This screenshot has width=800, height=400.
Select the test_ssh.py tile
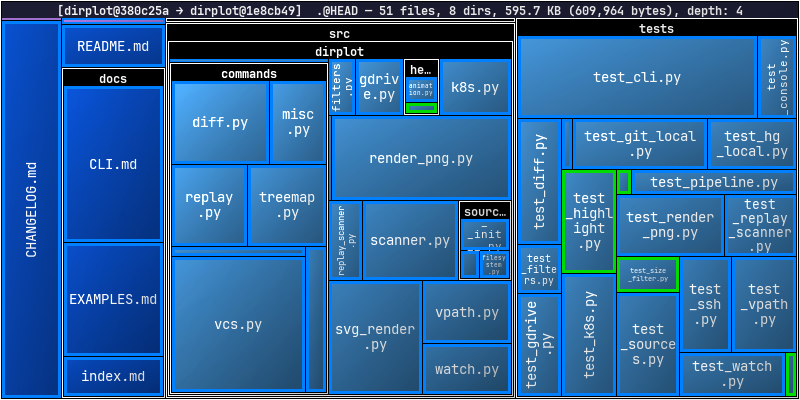tap(705, 304)
